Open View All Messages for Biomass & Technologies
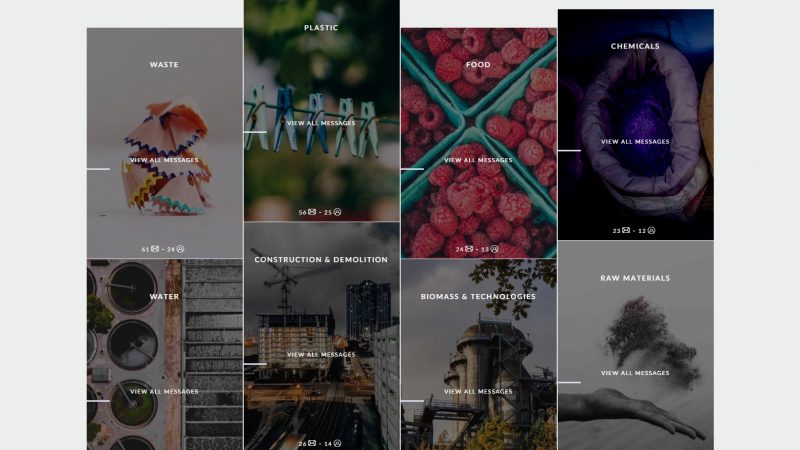 click(x=478, y=392)
